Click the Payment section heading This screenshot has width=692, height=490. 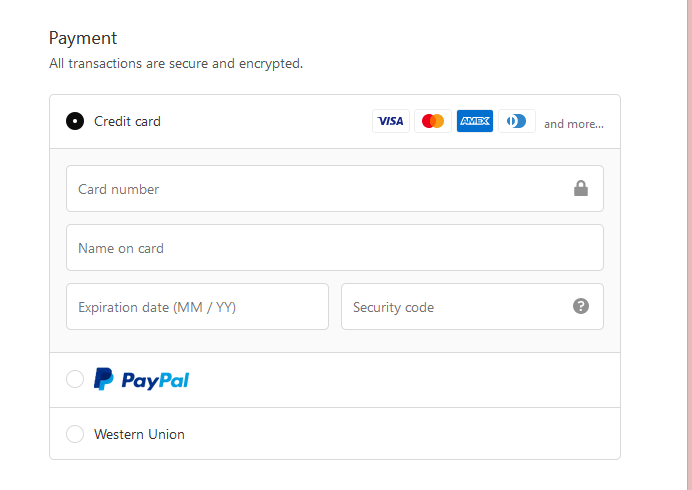[83, 38]
